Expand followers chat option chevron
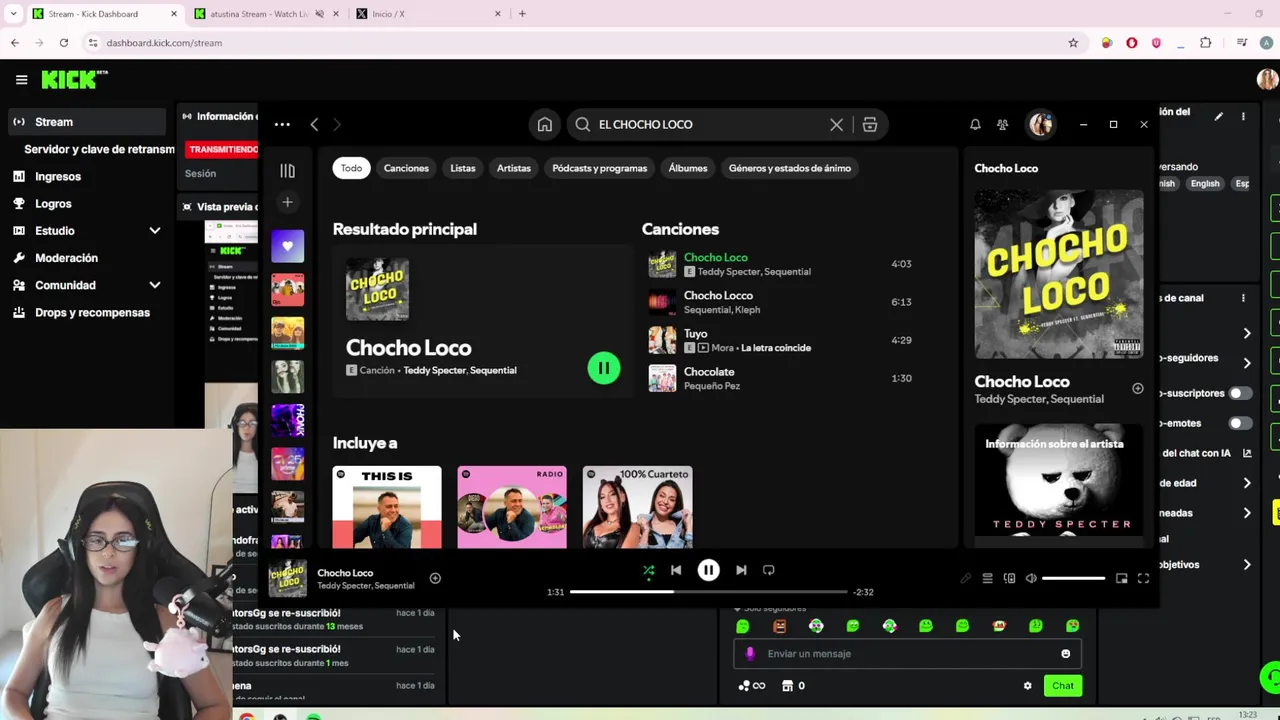The width and height of the screenshot is (1280, 720). pos(1247,363)
